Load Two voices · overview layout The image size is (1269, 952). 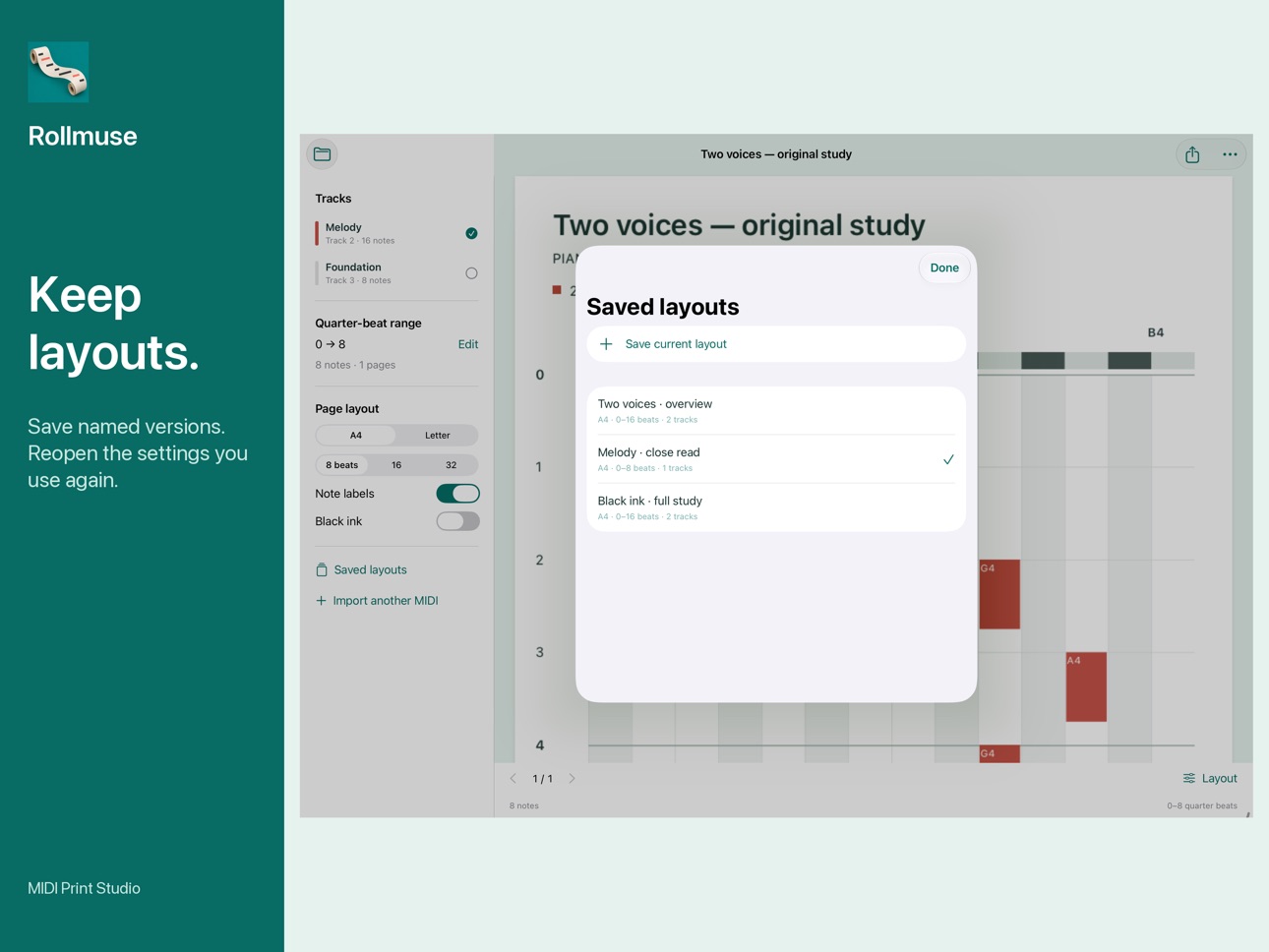click(x=776, y=411)
